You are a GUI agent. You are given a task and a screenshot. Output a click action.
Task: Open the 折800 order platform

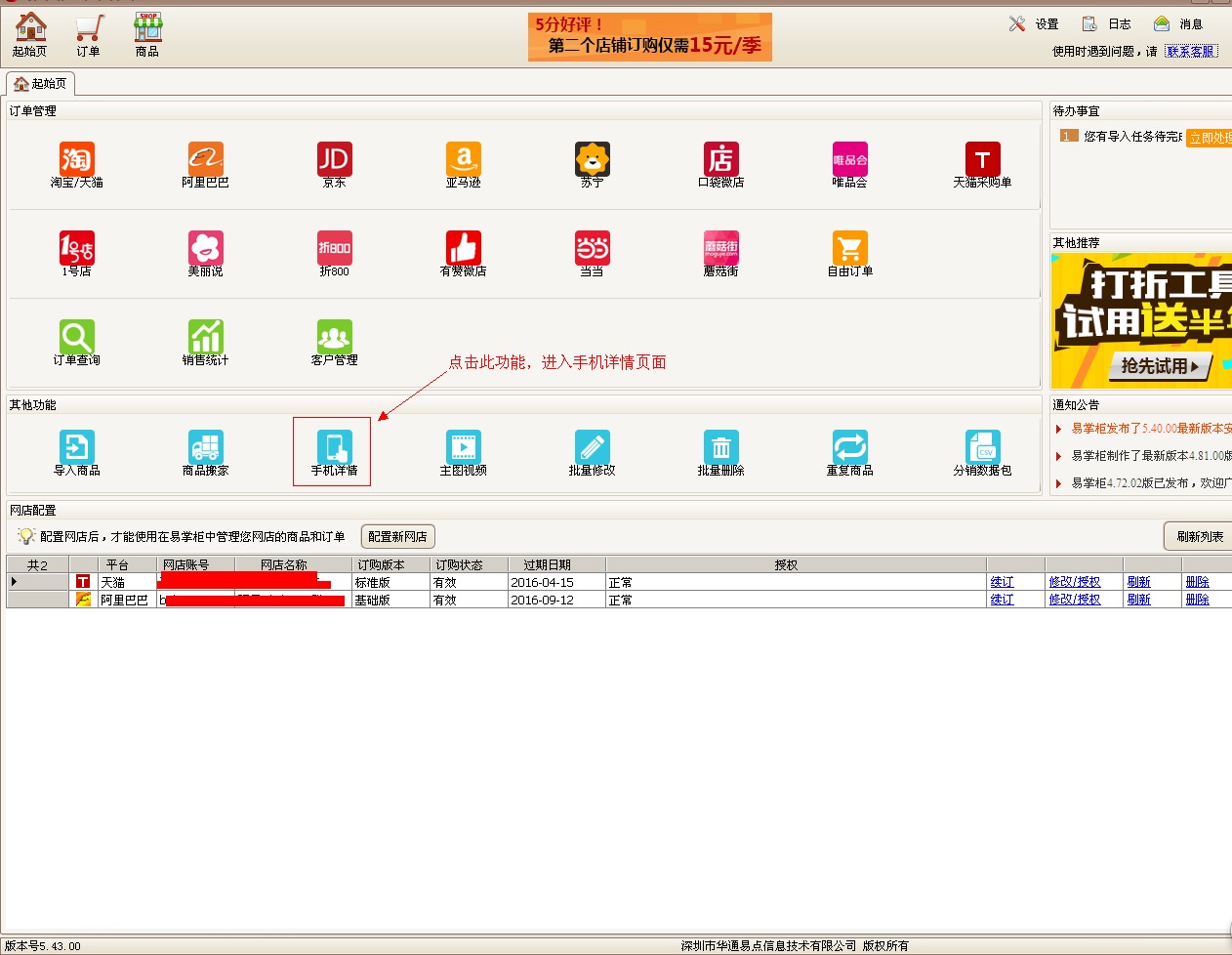334,254
